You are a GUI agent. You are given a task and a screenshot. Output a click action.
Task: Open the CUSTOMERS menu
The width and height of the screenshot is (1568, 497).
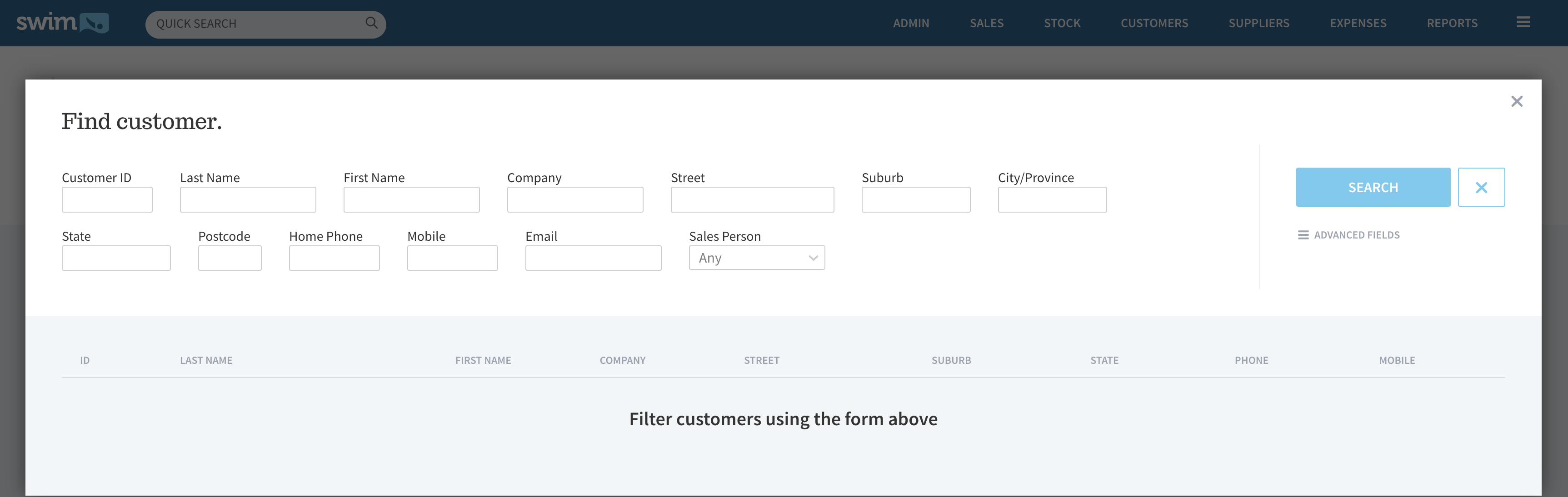tap(1154, 23)
